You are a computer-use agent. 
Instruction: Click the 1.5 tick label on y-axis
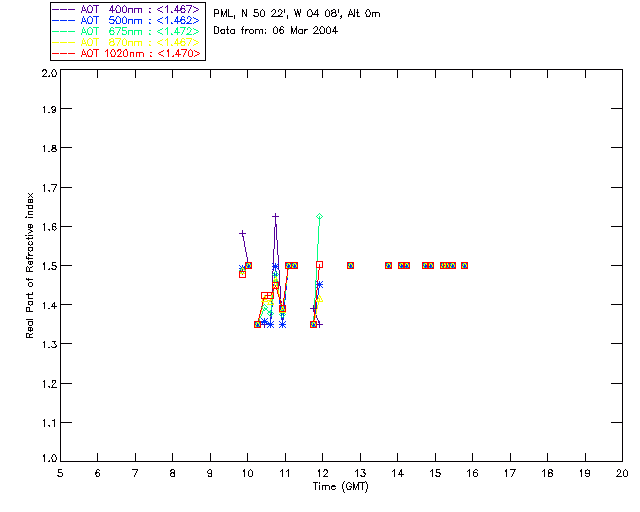(49, 266)
